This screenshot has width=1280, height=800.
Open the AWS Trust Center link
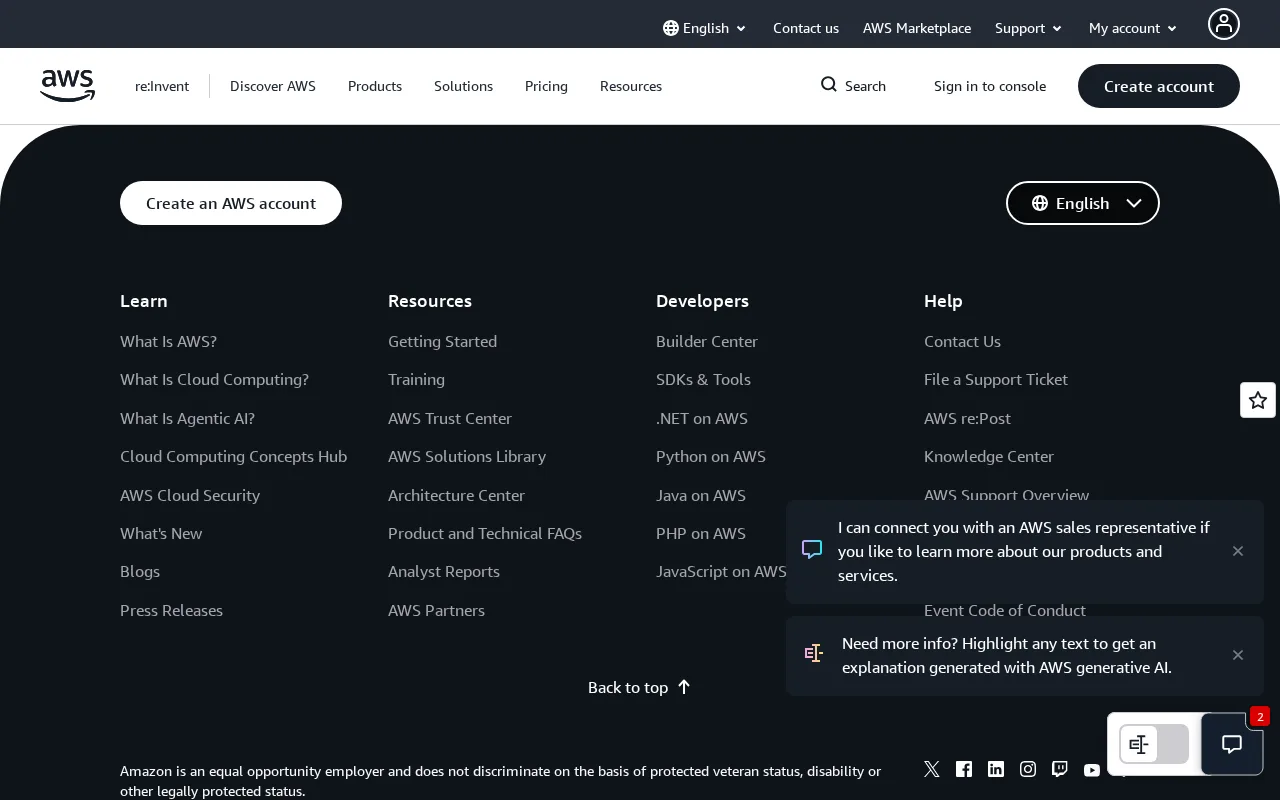coord(450,418)
